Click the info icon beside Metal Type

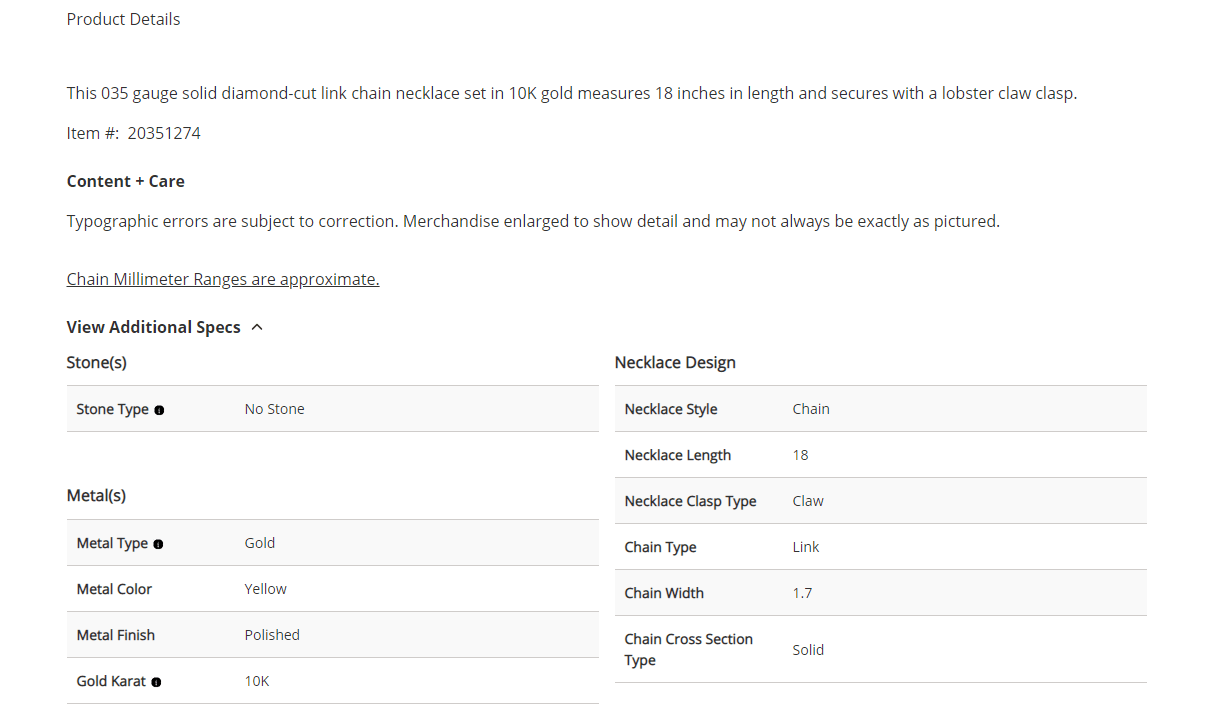pyautogui.click(x=158, y=544)
